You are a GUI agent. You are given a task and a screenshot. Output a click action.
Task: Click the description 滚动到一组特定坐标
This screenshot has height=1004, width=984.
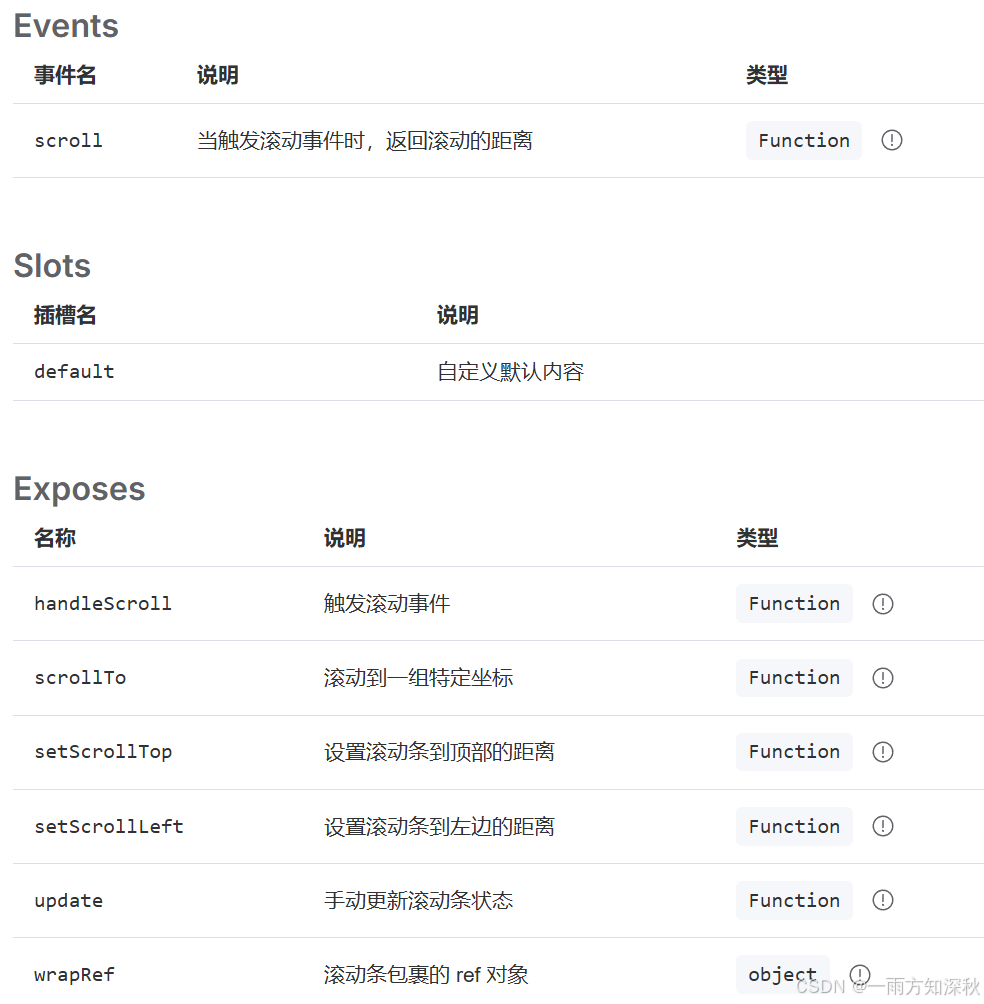point(418,678)
